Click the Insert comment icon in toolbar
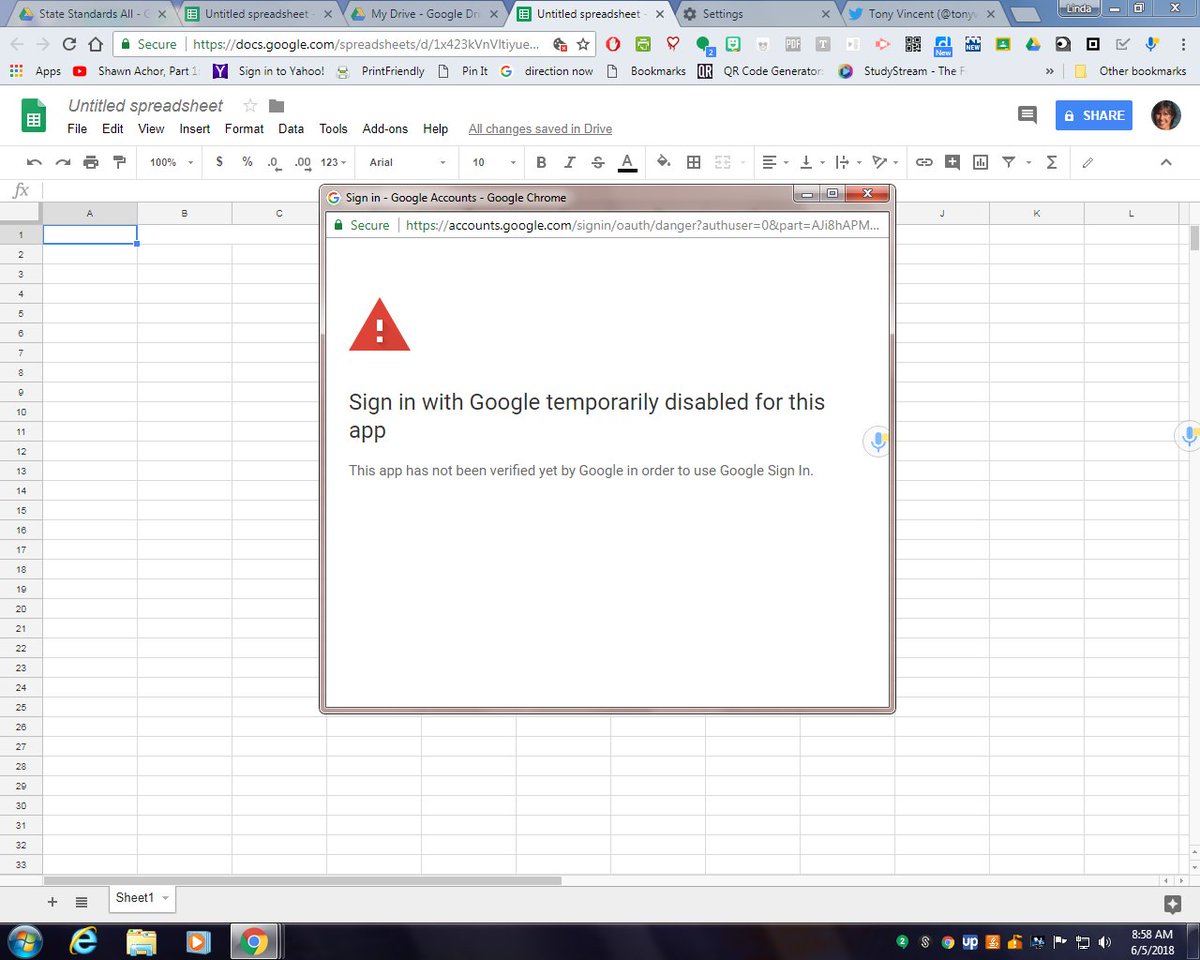Image resolution: width=1200 pixels, height=960 pixels. 952,162
